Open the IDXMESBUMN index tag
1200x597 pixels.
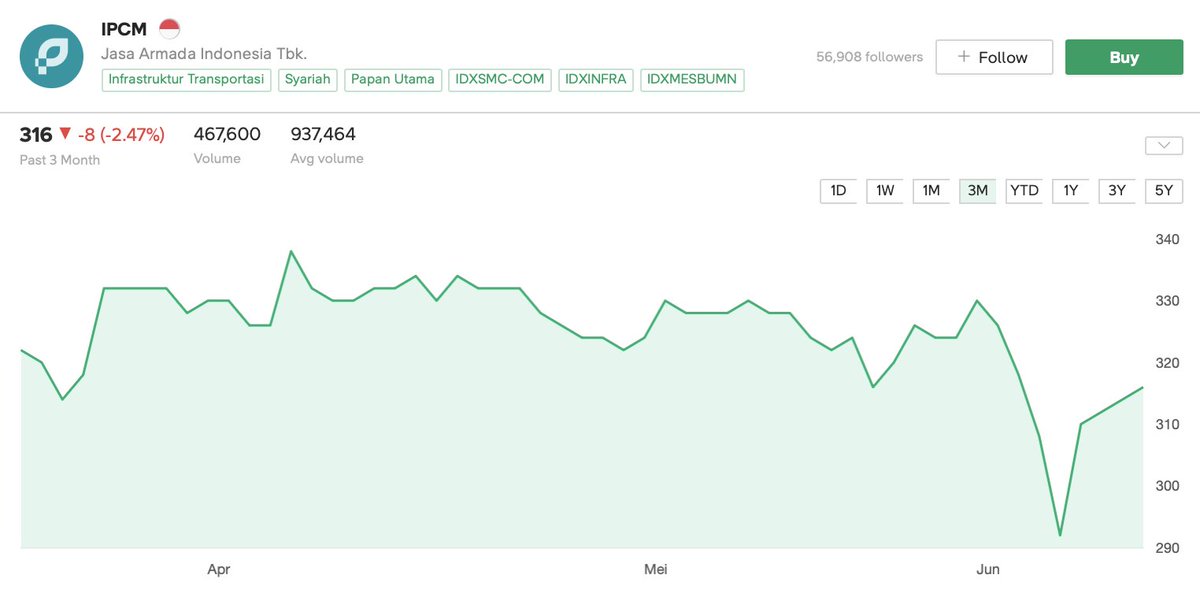pyautogui.click(x=693, y=79)
